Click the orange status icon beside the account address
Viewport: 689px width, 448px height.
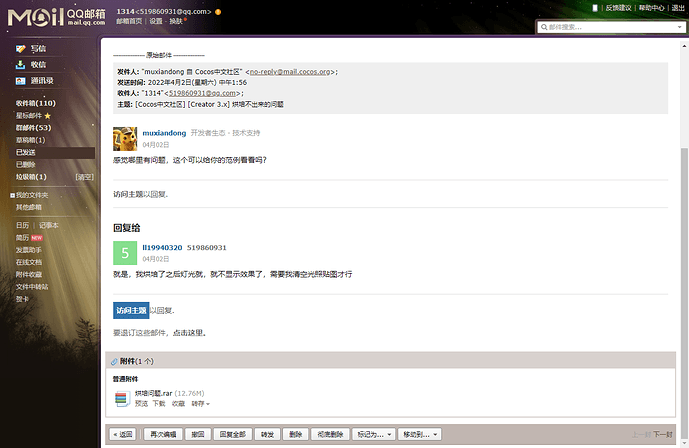[x=218, y=12]
